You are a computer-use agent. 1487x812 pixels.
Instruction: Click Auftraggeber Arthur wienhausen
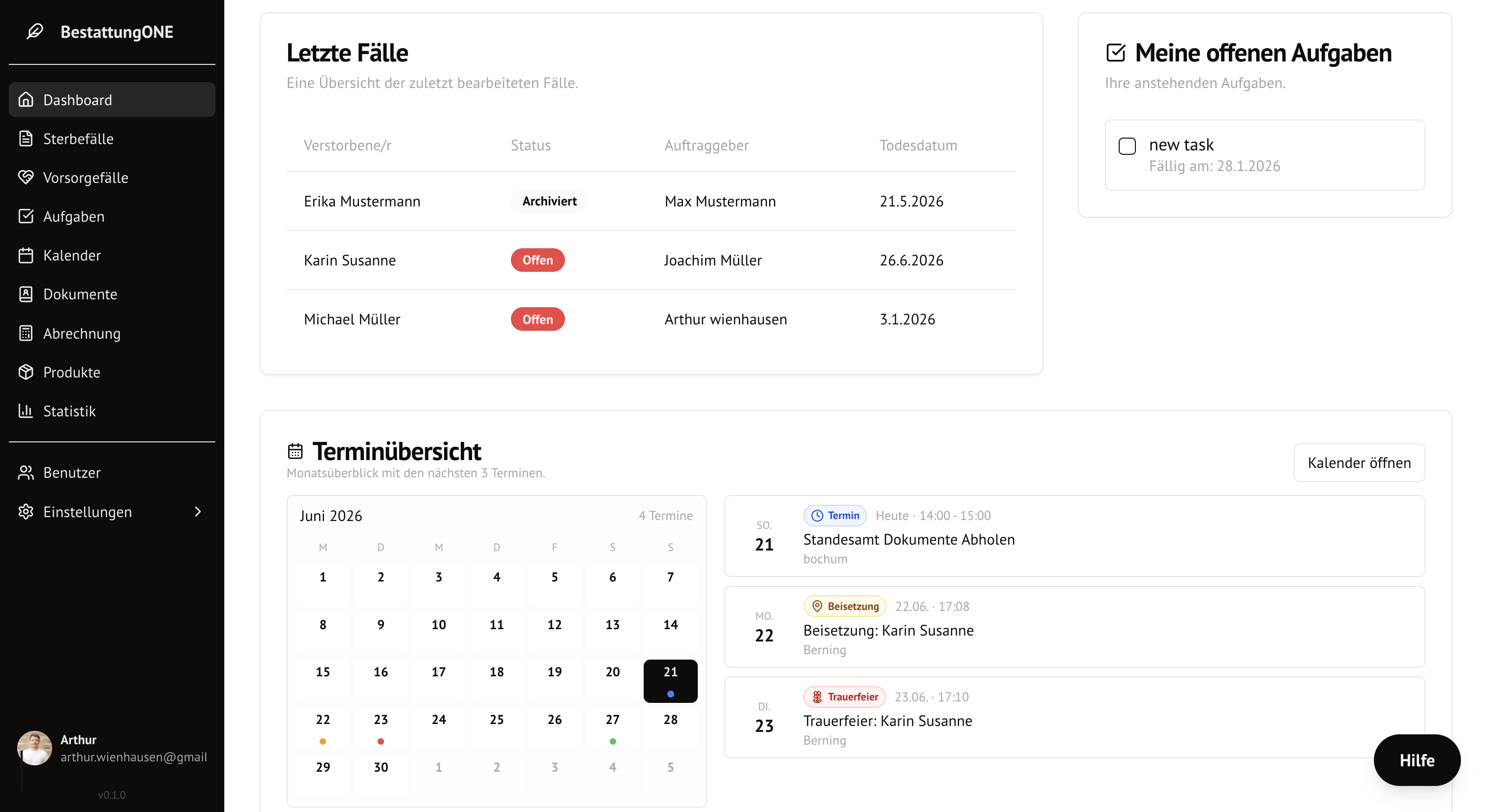point(726,319)
